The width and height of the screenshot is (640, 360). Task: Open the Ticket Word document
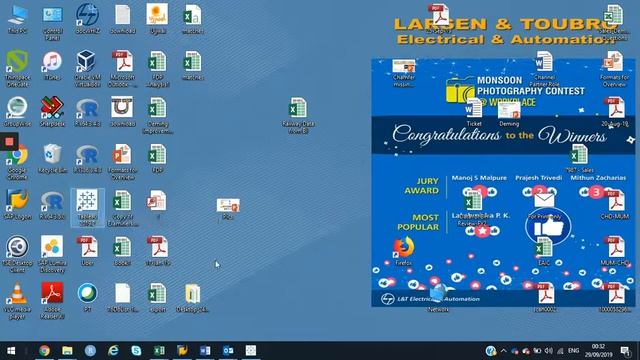point(473,112)
